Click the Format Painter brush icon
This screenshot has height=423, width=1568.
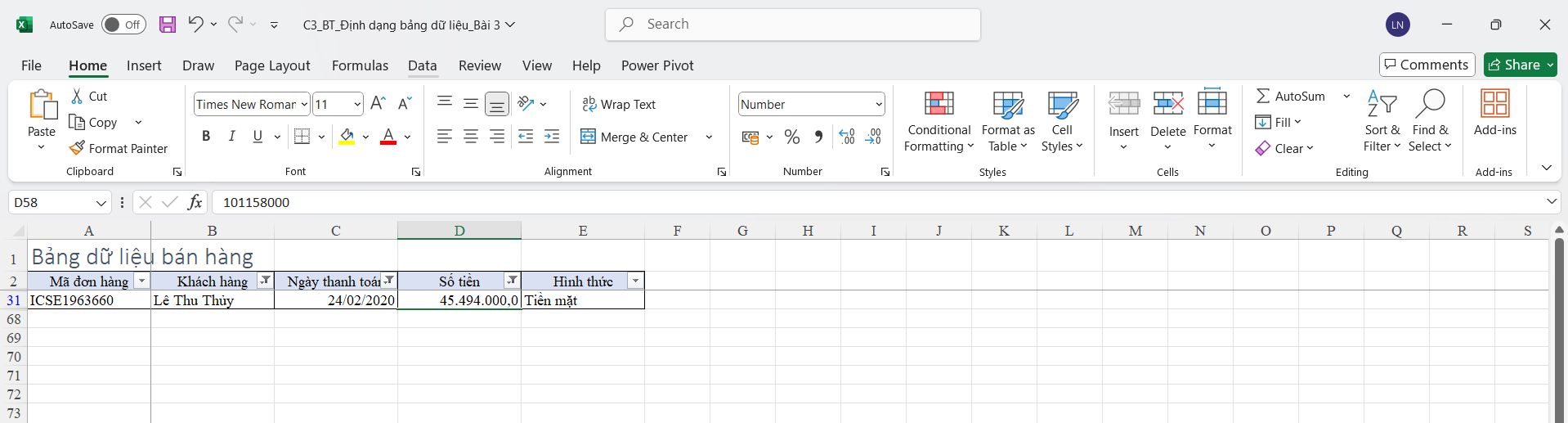pyautogui.click(x=78, y=148)
